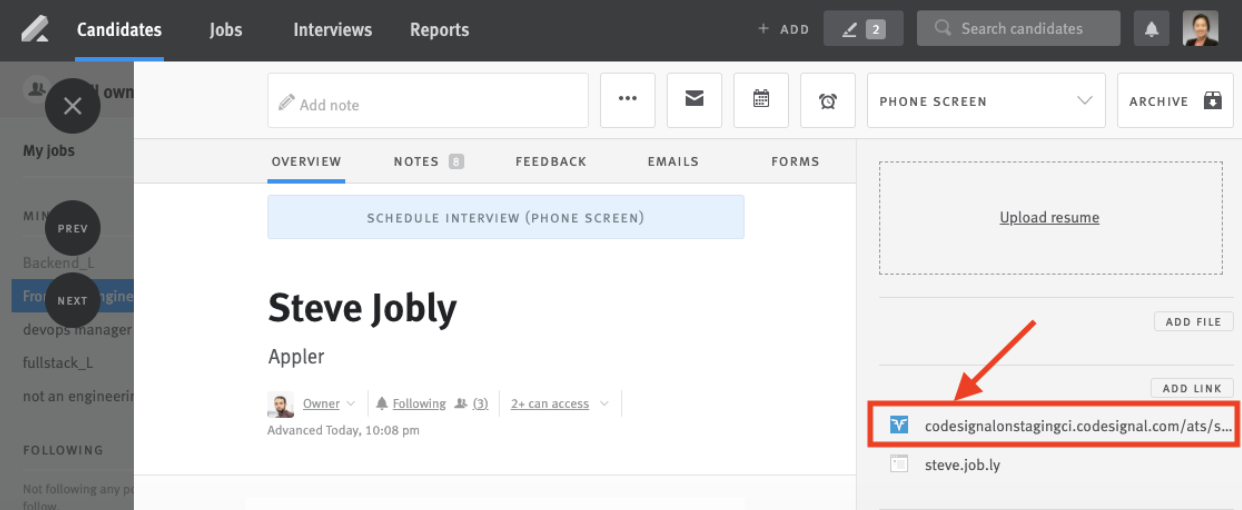This screenshot has height=510, width=1242.
Task: Switch to the FORMS tab
Action: click(x=795, y=161)
